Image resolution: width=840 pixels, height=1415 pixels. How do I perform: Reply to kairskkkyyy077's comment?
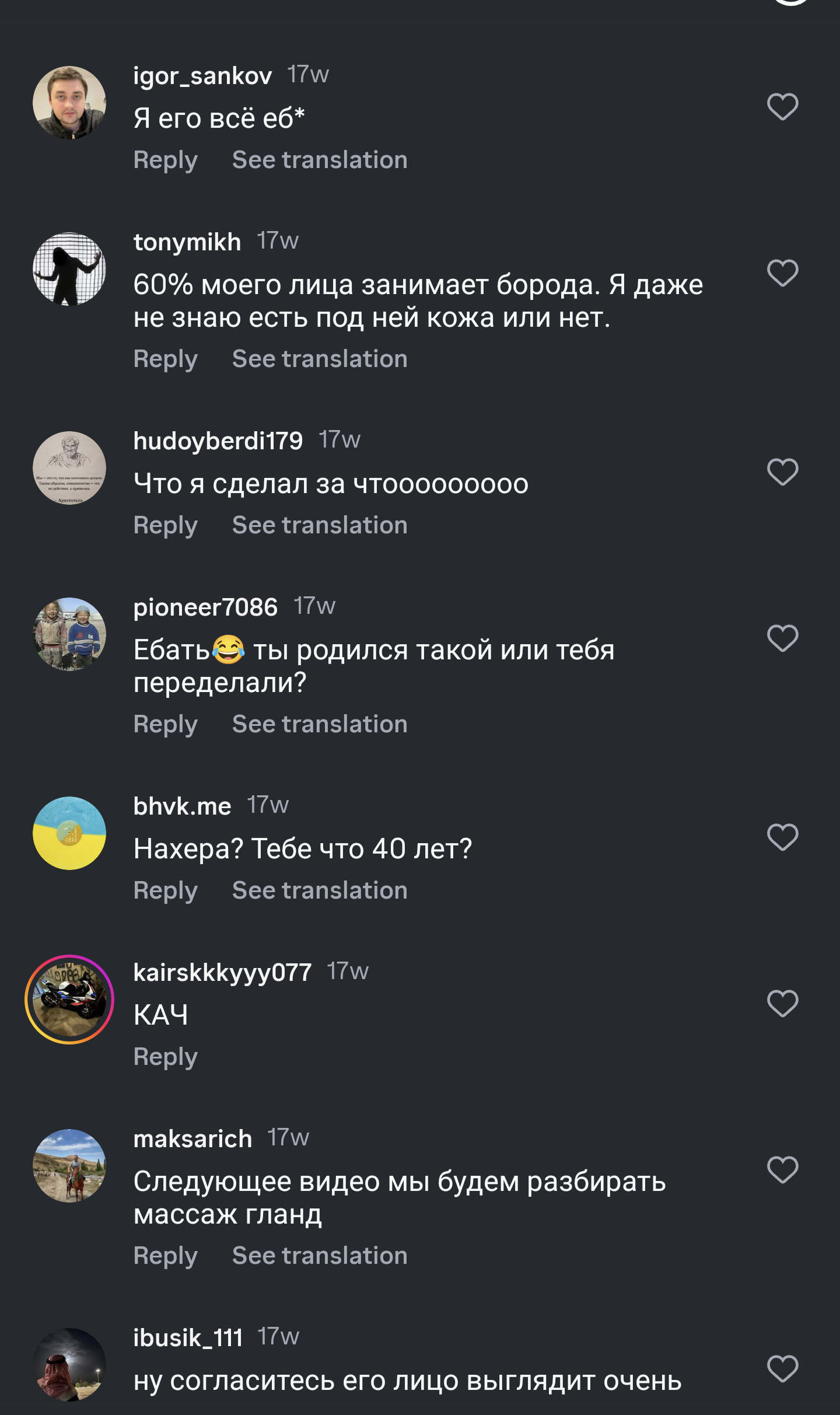[x=166, y=1057]
